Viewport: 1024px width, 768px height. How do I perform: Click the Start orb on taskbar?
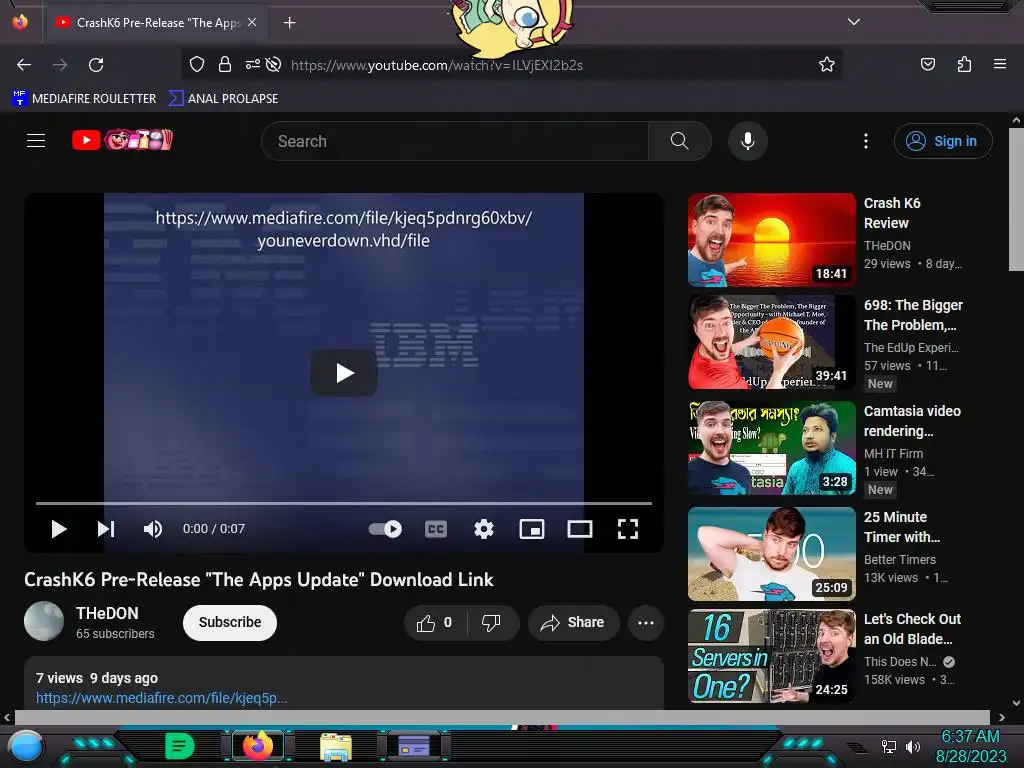tap(25, 746)
